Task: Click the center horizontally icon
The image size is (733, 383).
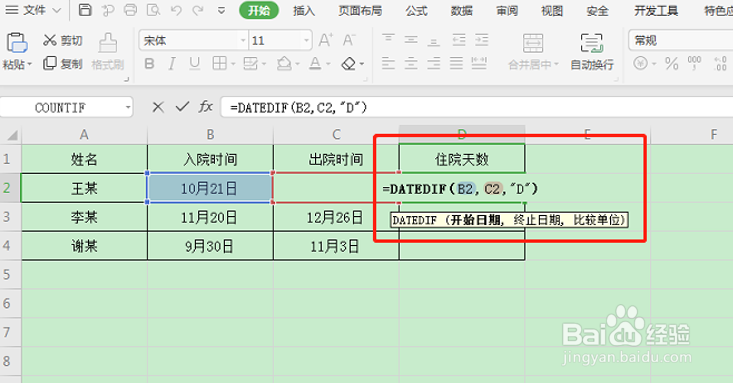Action: pos(411,63)
